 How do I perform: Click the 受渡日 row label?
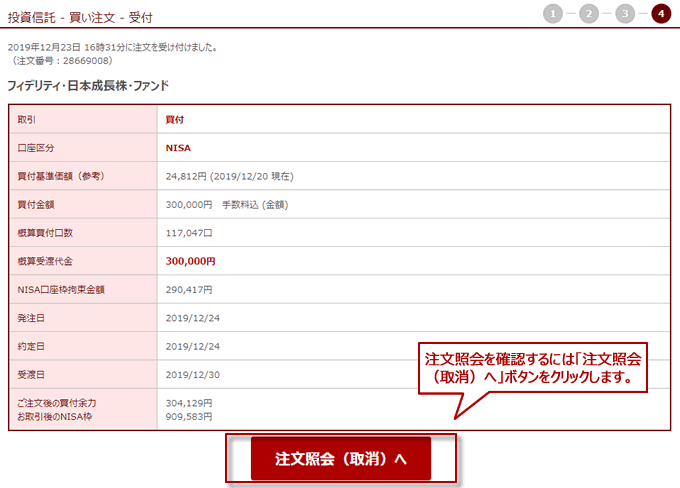pyautogui.click(x=31, y=375)
